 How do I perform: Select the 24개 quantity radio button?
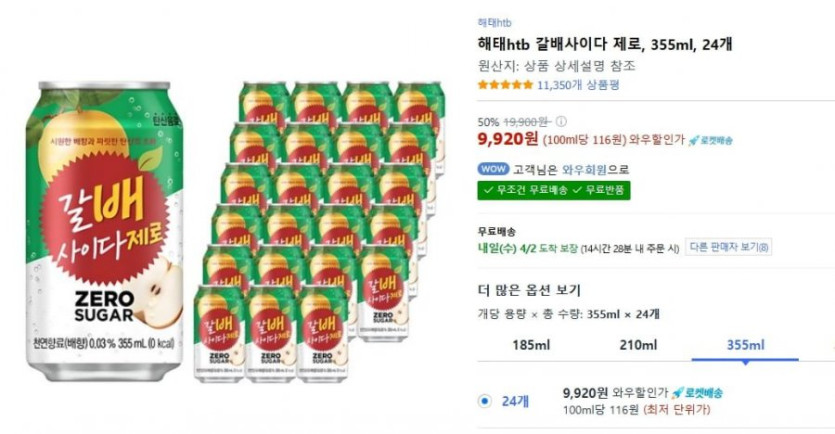point(485,401)
